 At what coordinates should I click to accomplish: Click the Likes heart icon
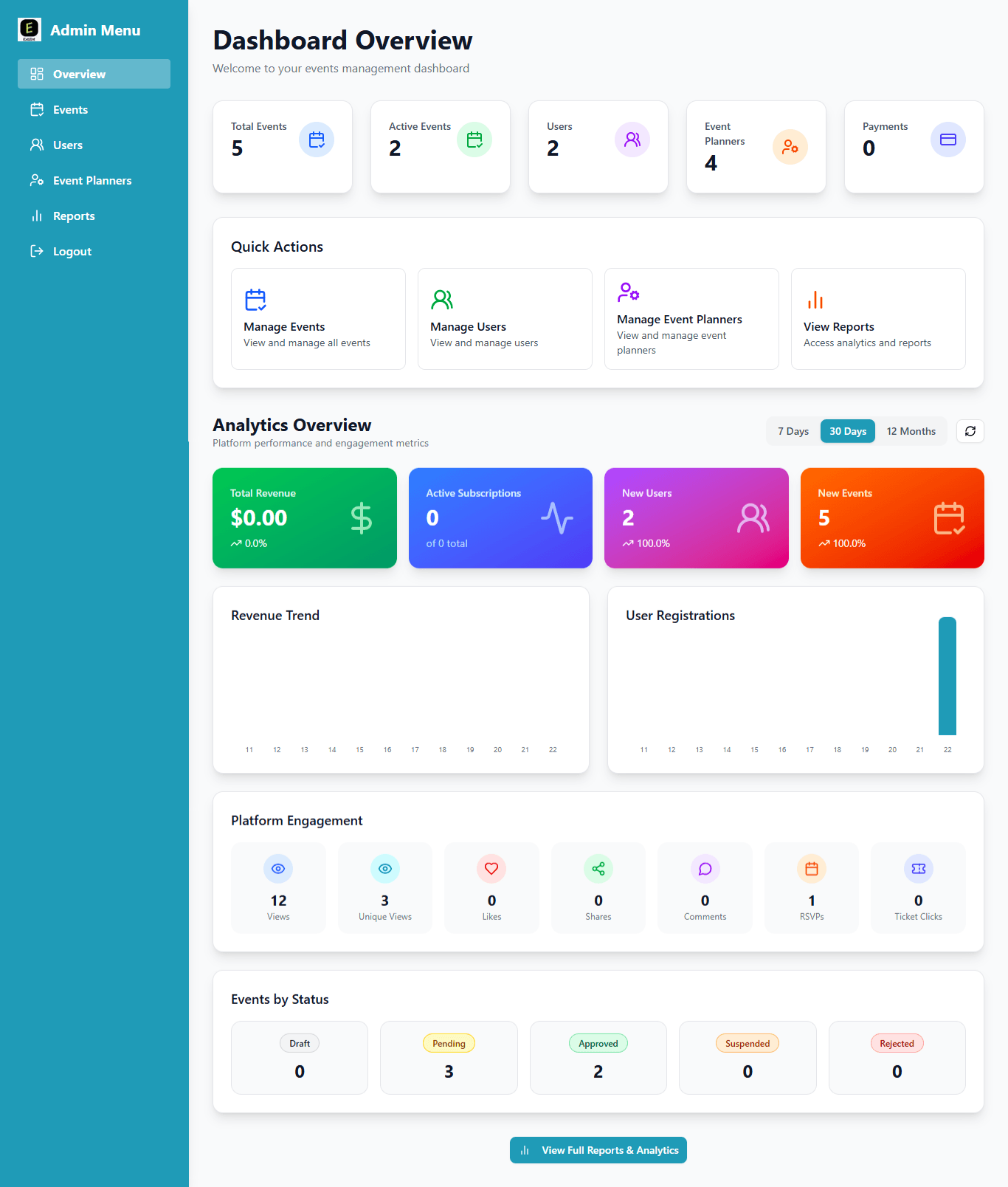click(491, 869)
